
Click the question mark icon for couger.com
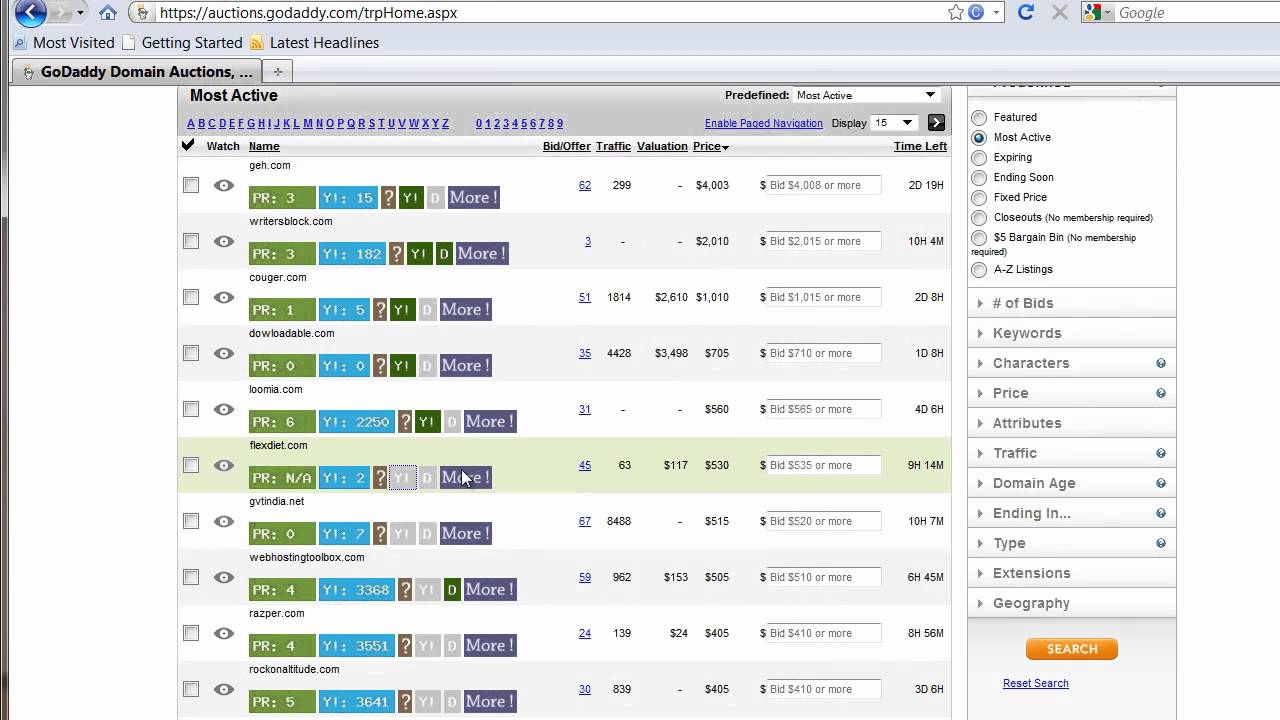380,309
